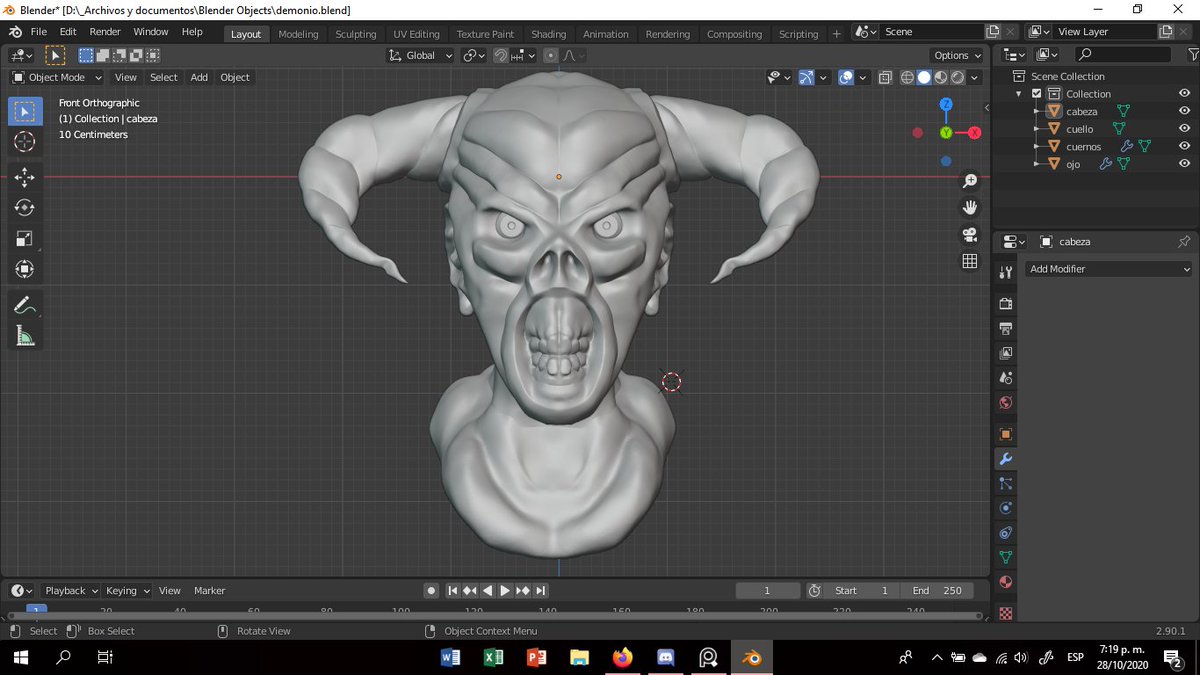Choose the Measure tool

(x=25, y=336)
